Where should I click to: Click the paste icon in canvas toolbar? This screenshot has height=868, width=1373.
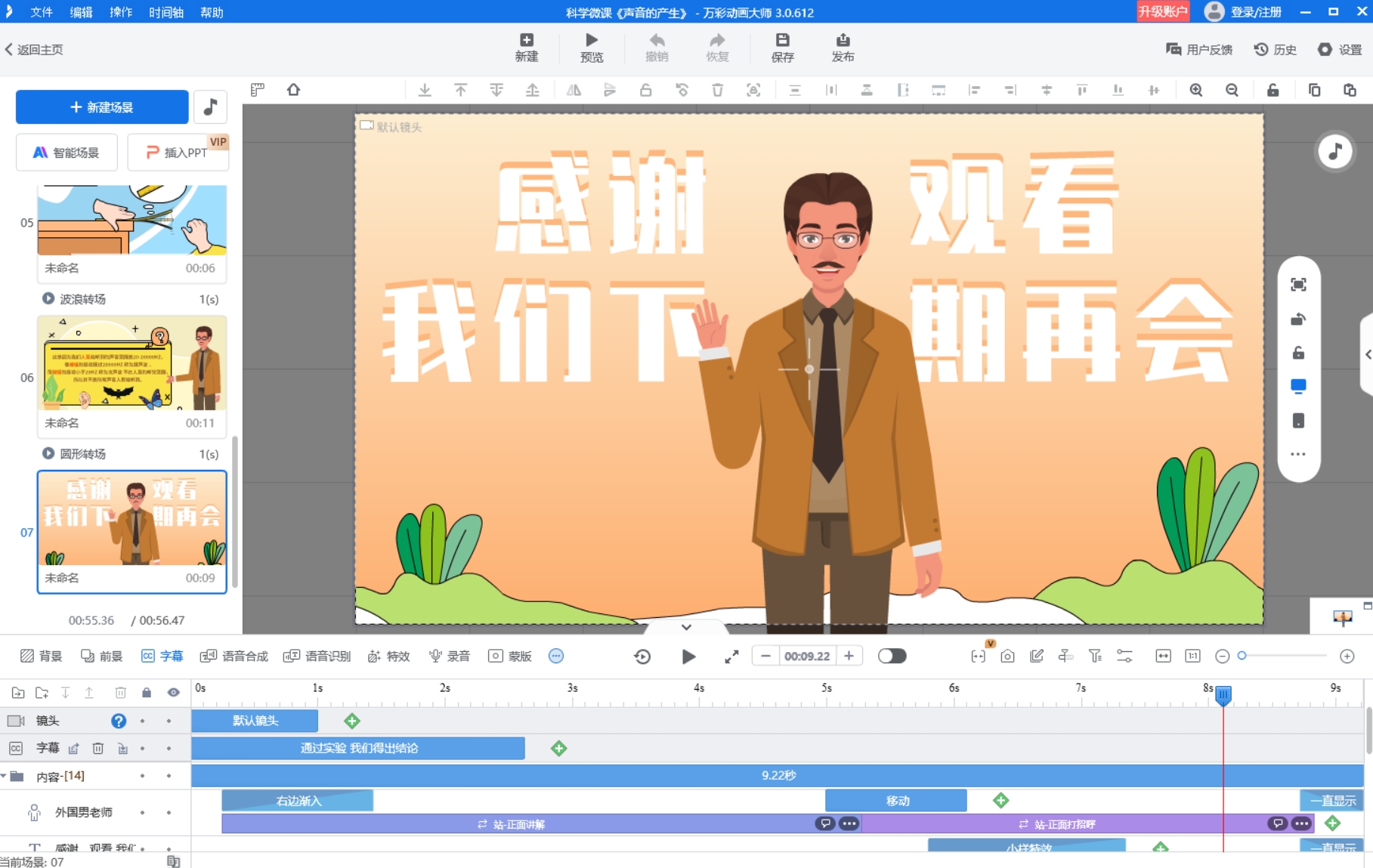1350,90
